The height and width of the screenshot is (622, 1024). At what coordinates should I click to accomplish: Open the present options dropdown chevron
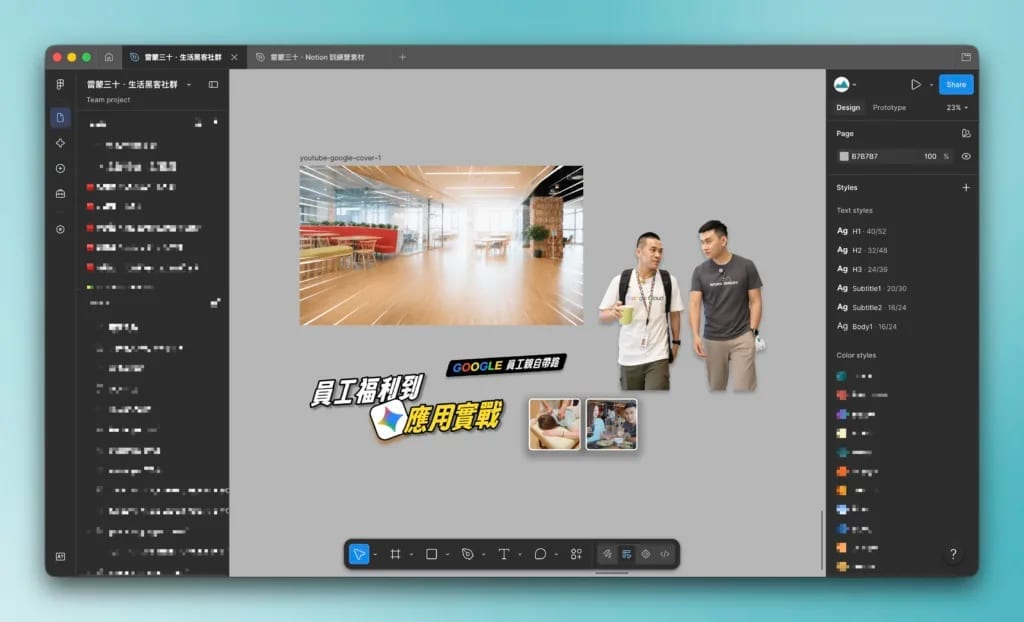[931, 85]
